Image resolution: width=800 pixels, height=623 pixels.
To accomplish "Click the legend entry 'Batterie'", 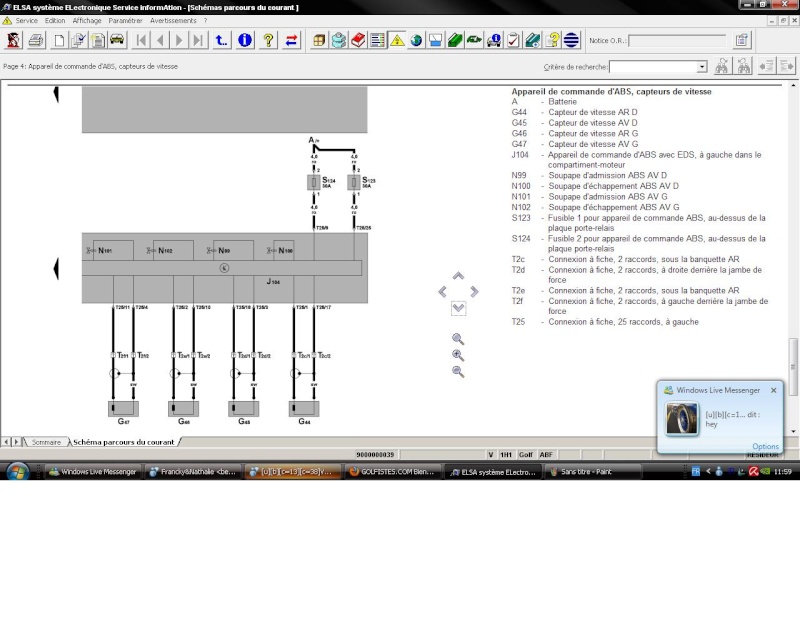I will (562, 102).
